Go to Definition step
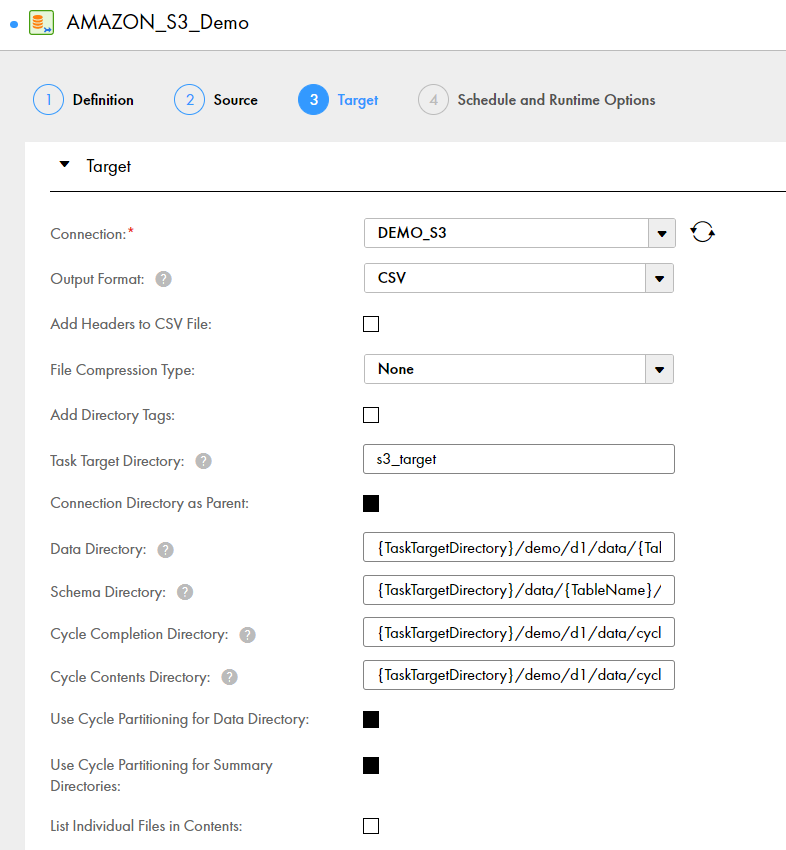This screenshot has height=850, width=786. point(84,100)
